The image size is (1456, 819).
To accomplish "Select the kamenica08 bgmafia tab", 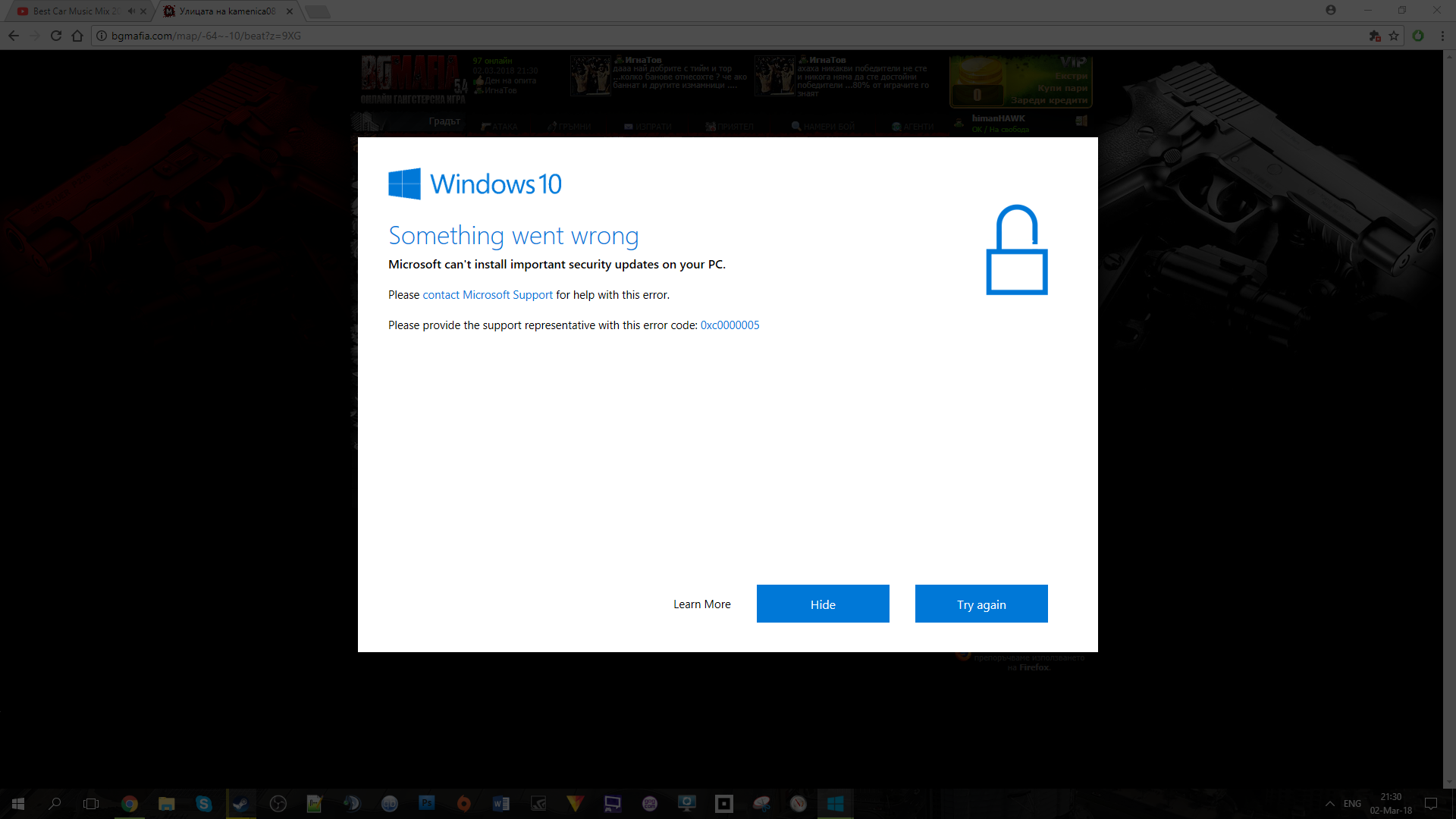I will (x=226, y=11).
